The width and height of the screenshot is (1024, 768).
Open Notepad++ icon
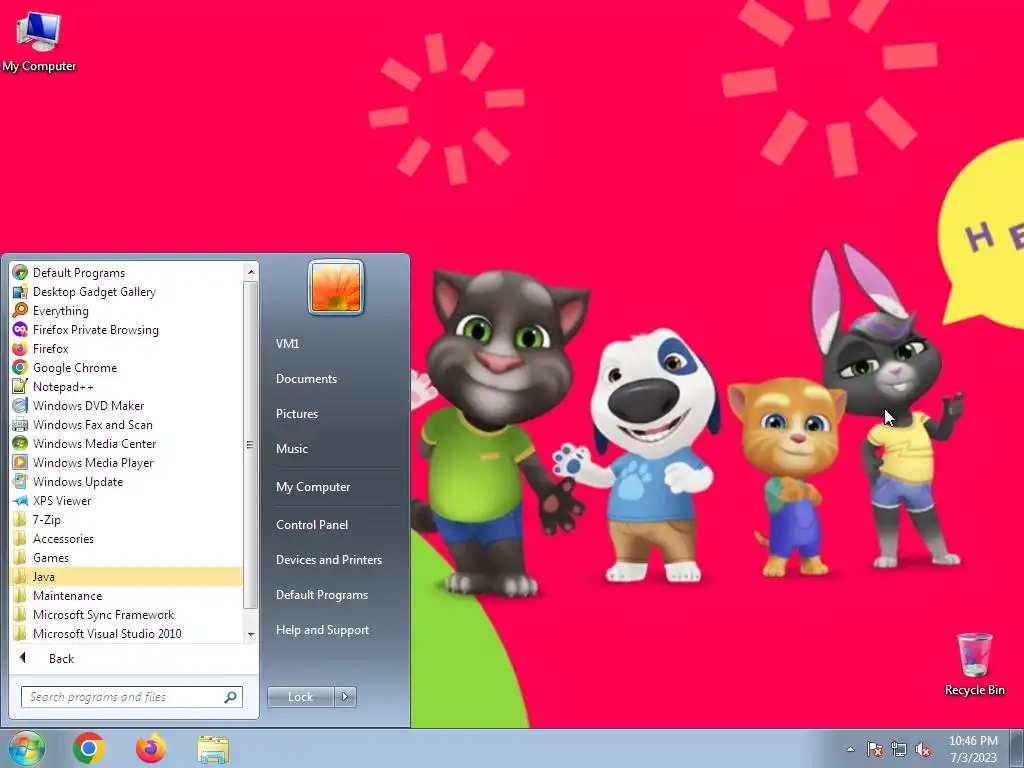20,386
